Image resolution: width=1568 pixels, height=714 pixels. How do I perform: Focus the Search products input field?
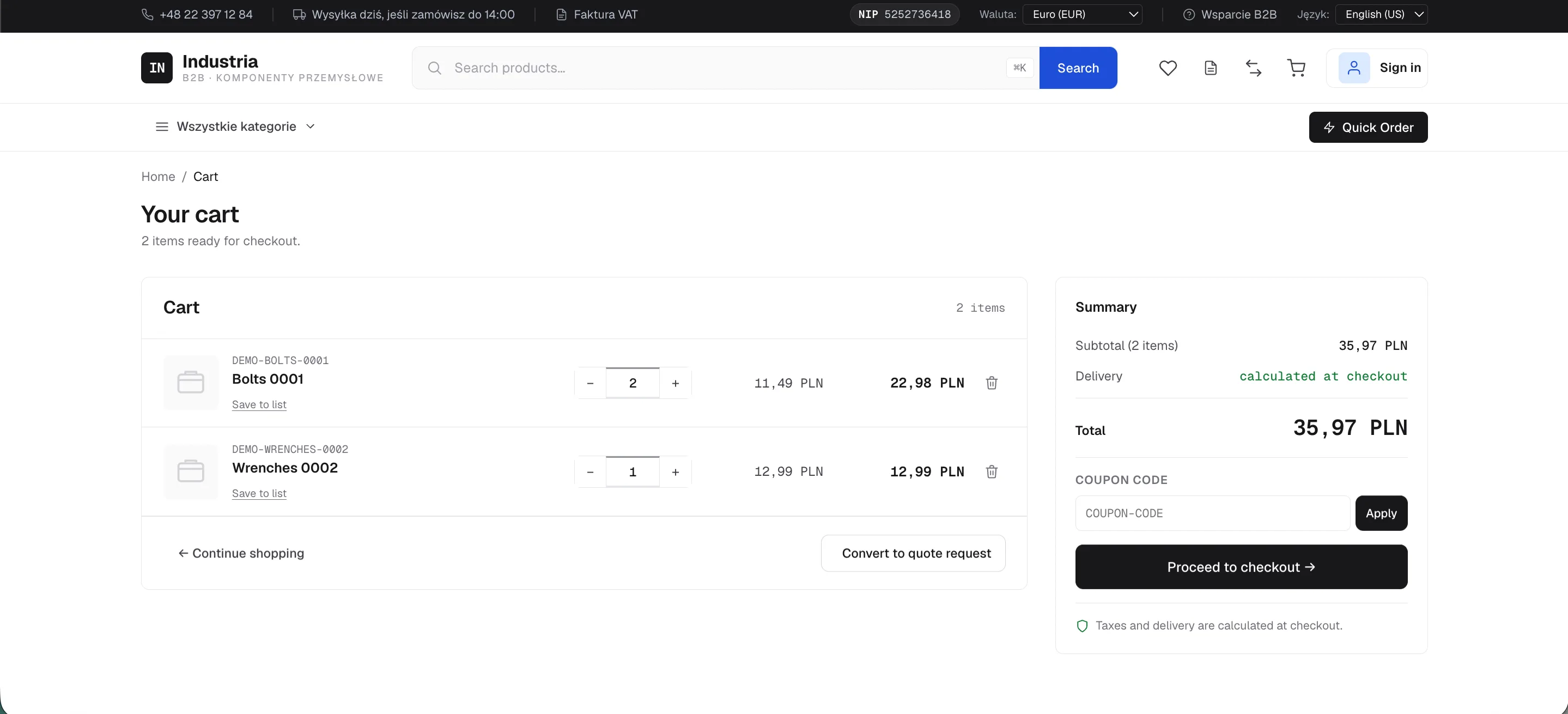pyautogui.click(x=725, y=68)
